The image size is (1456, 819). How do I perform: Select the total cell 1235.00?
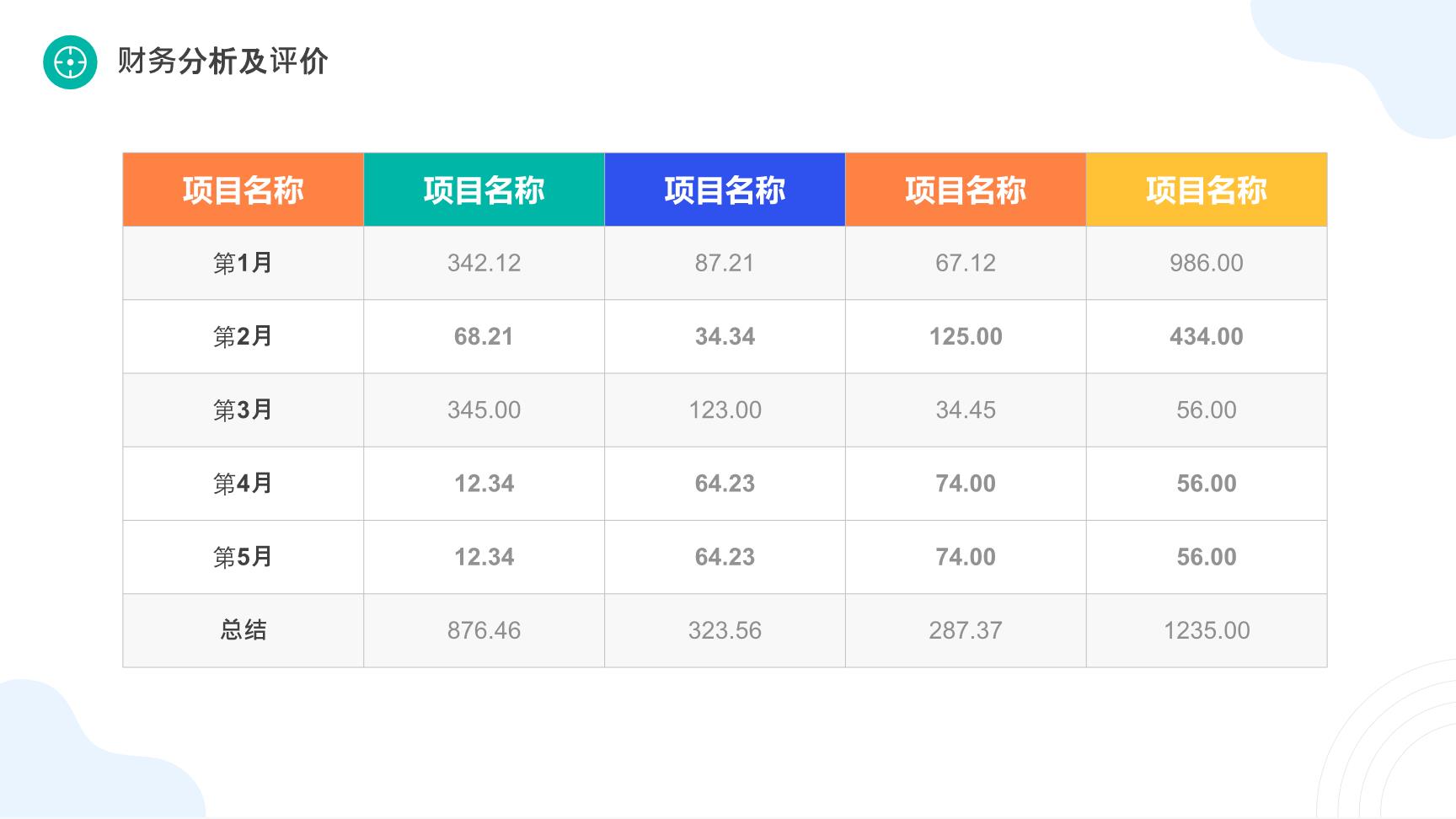1207,630
